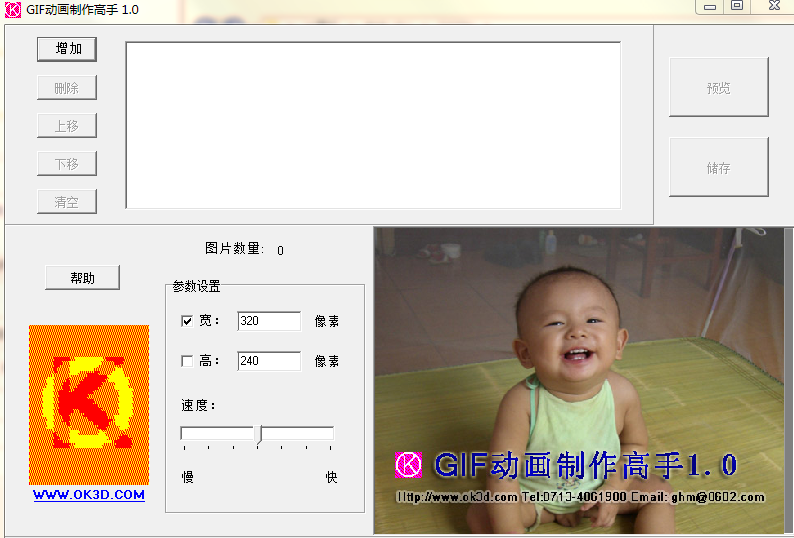Click the width field showing 320

pyautogui.click(x=268, y=321)
